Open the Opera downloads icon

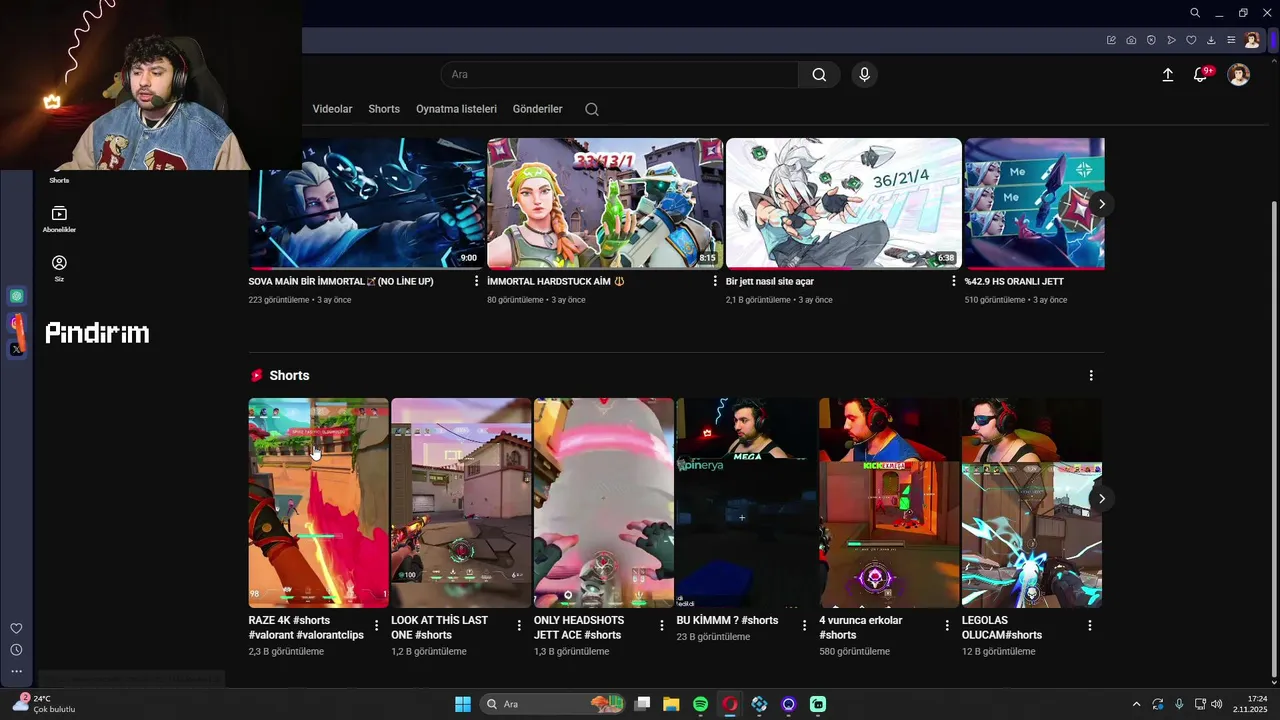(x=1211, y=40)
